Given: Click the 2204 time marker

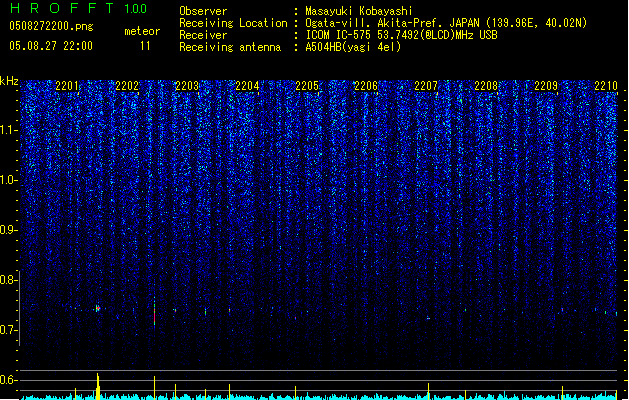Looking at the screenshot, I should point(247,86).
